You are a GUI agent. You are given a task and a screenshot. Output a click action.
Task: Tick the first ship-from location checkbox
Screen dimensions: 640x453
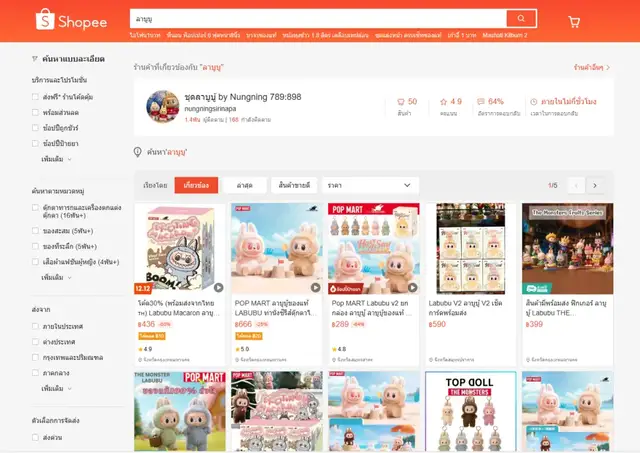36,326
